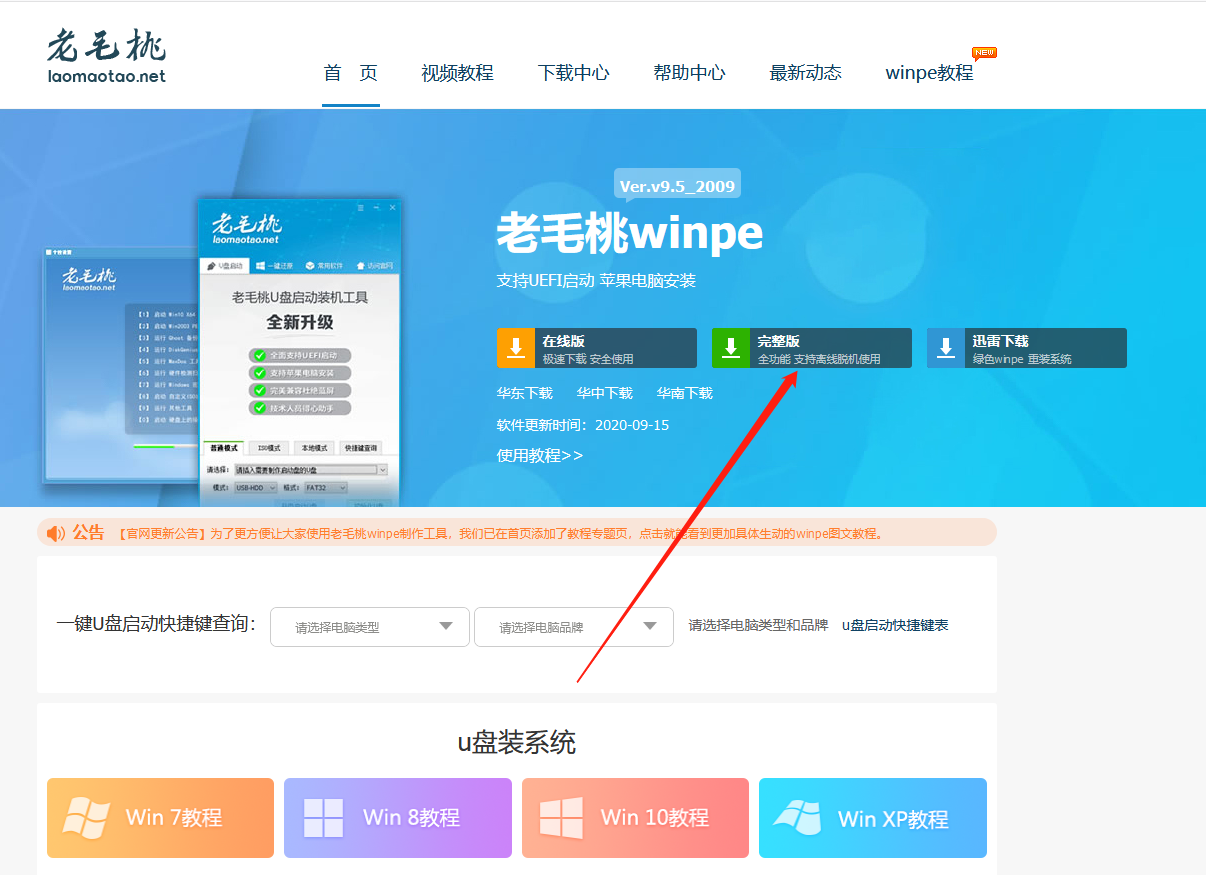Click the 请选择电脑类型和品牌 hint text
Viewport: 1206px width, 875px height.
[758, 626]
